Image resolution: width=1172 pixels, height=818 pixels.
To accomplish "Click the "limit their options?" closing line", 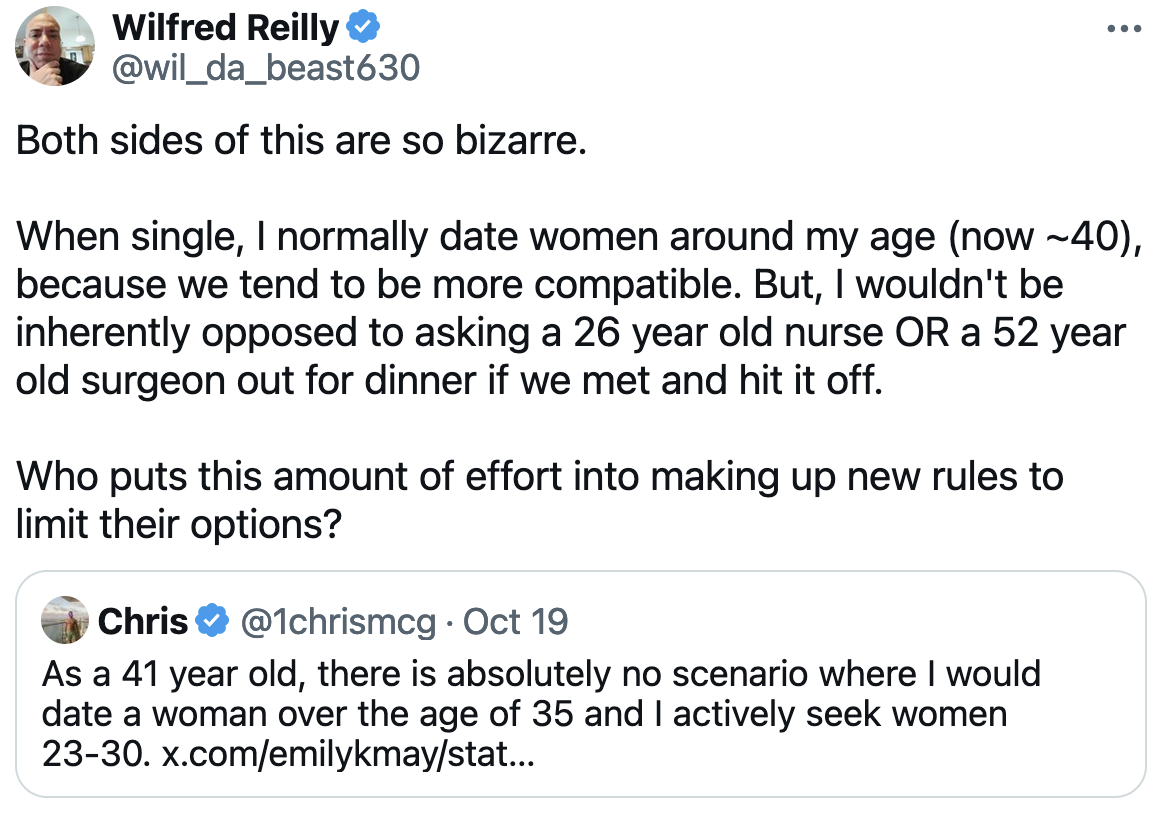I will point(178,525).
